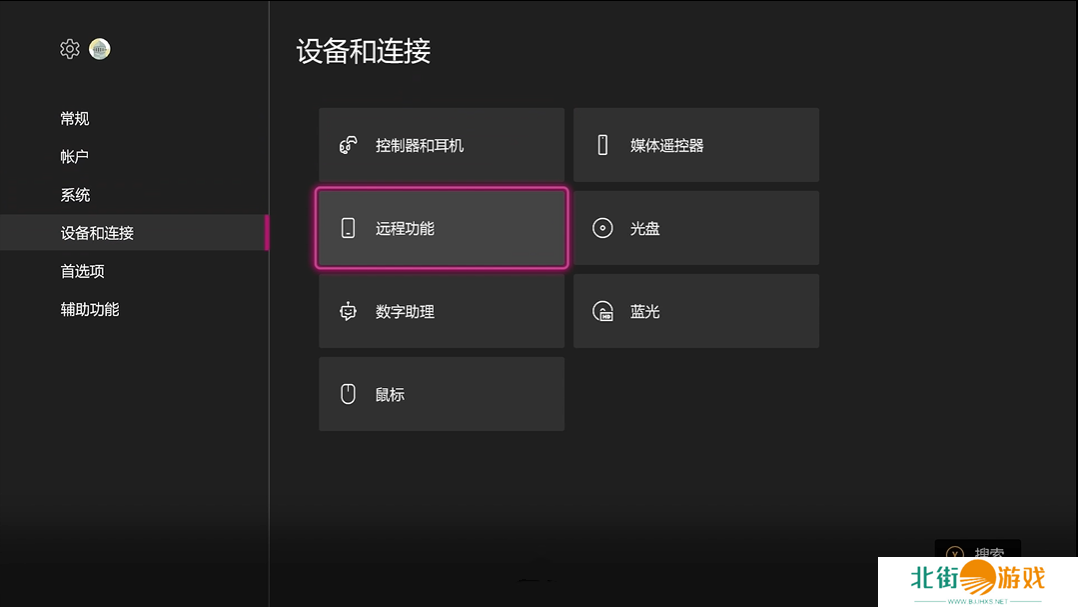Open the 常规 settings category

coord(75,118)
